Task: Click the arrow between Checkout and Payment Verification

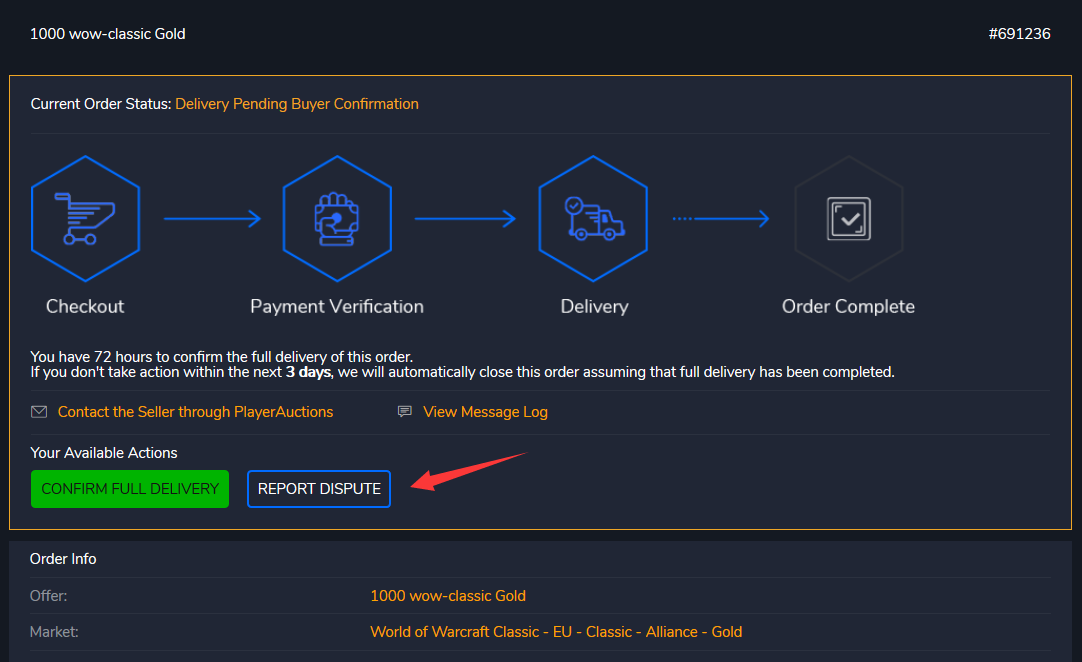Action: (212, 219)
